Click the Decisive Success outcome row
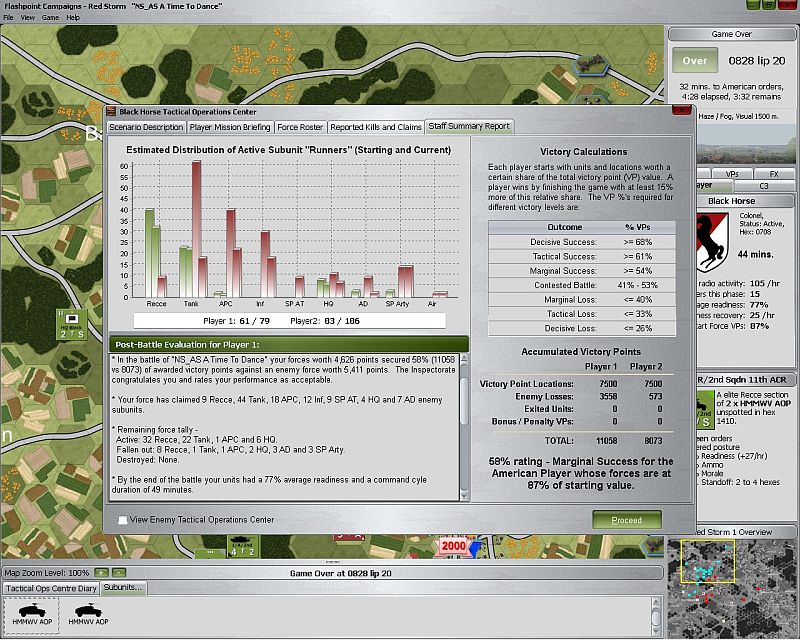 pyautogui.click(x=582, y=242)
